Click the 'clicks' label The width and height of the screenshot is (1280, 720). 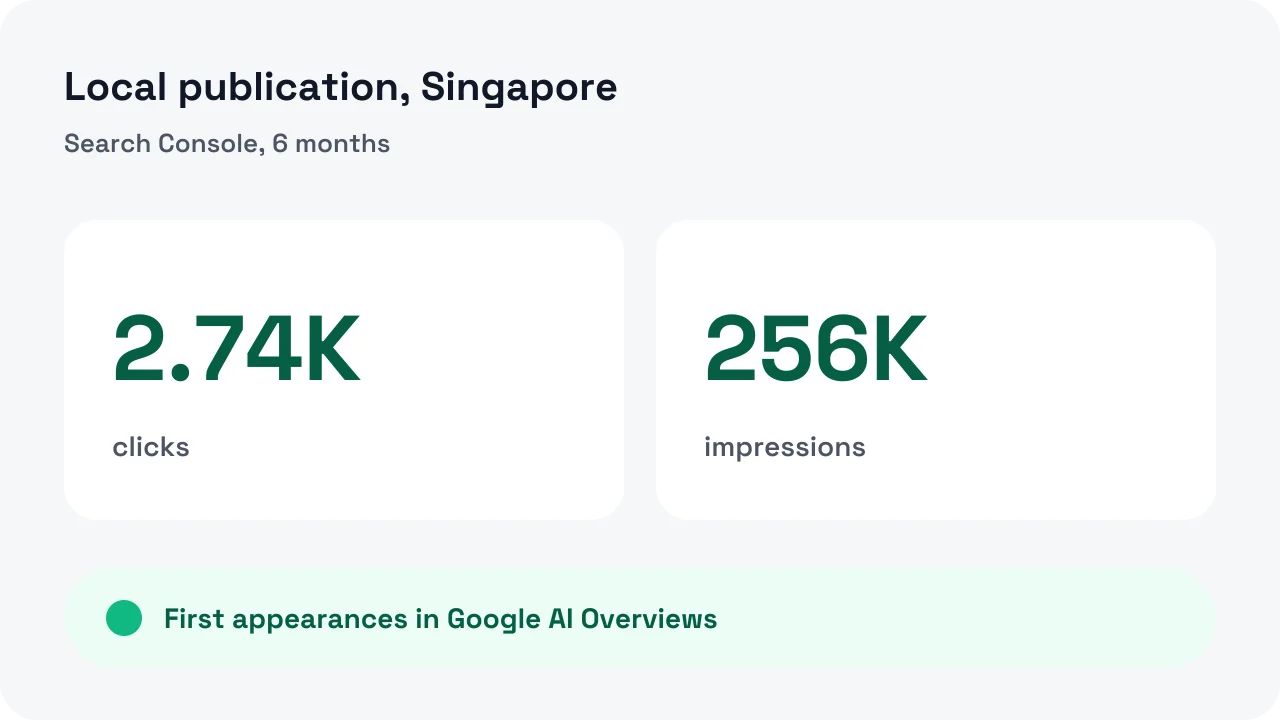(151, 447)
